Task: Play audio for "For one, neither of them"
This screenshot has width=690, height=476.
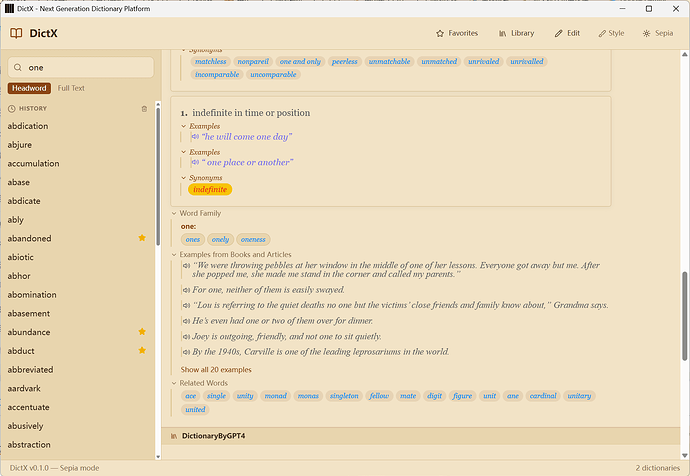Action: 187,290
